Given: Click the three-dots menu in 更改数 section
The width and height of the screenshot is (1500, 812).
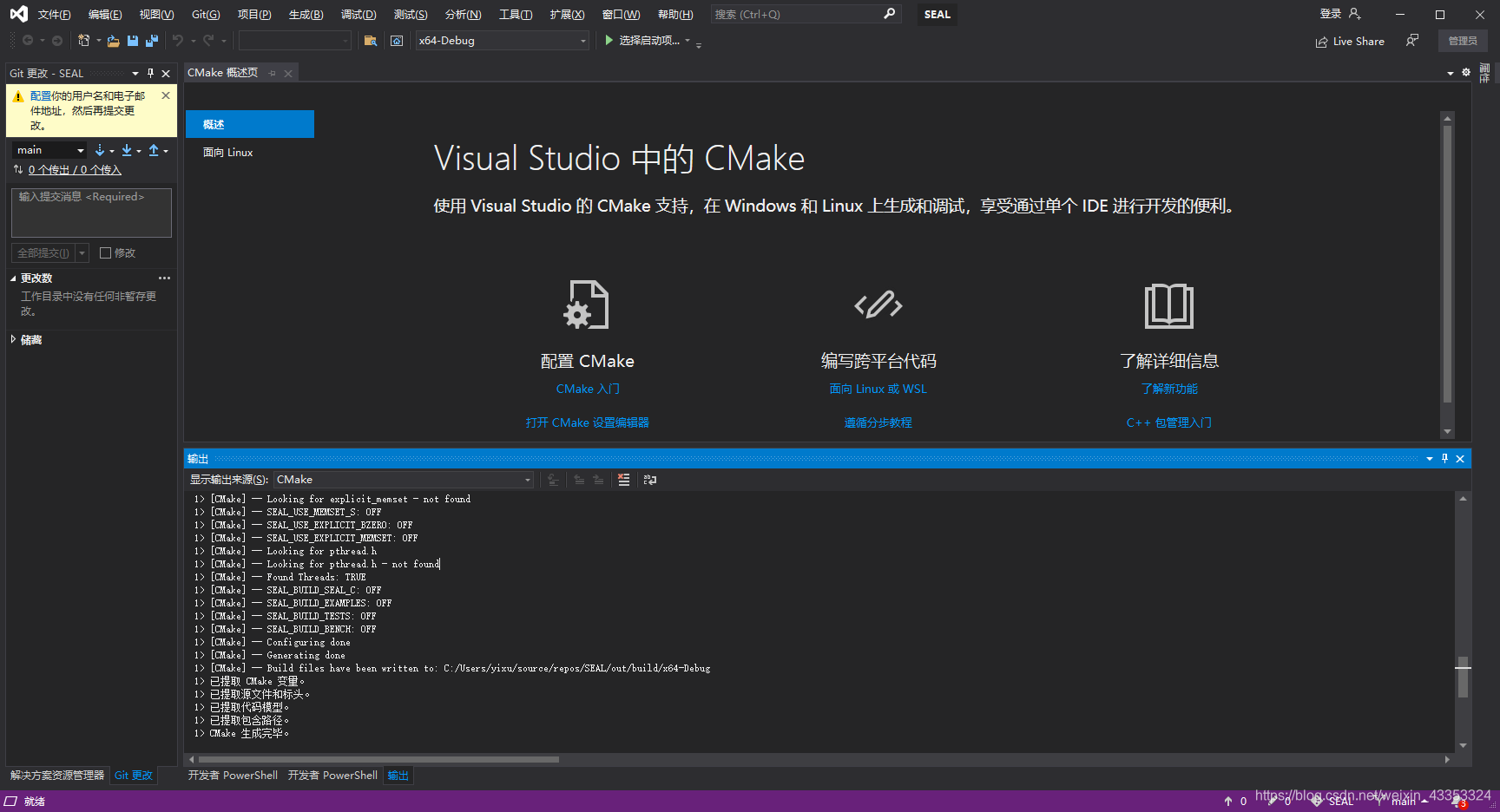Looking at the screenshot, I should pyautogui.click(x=164, y=278).
